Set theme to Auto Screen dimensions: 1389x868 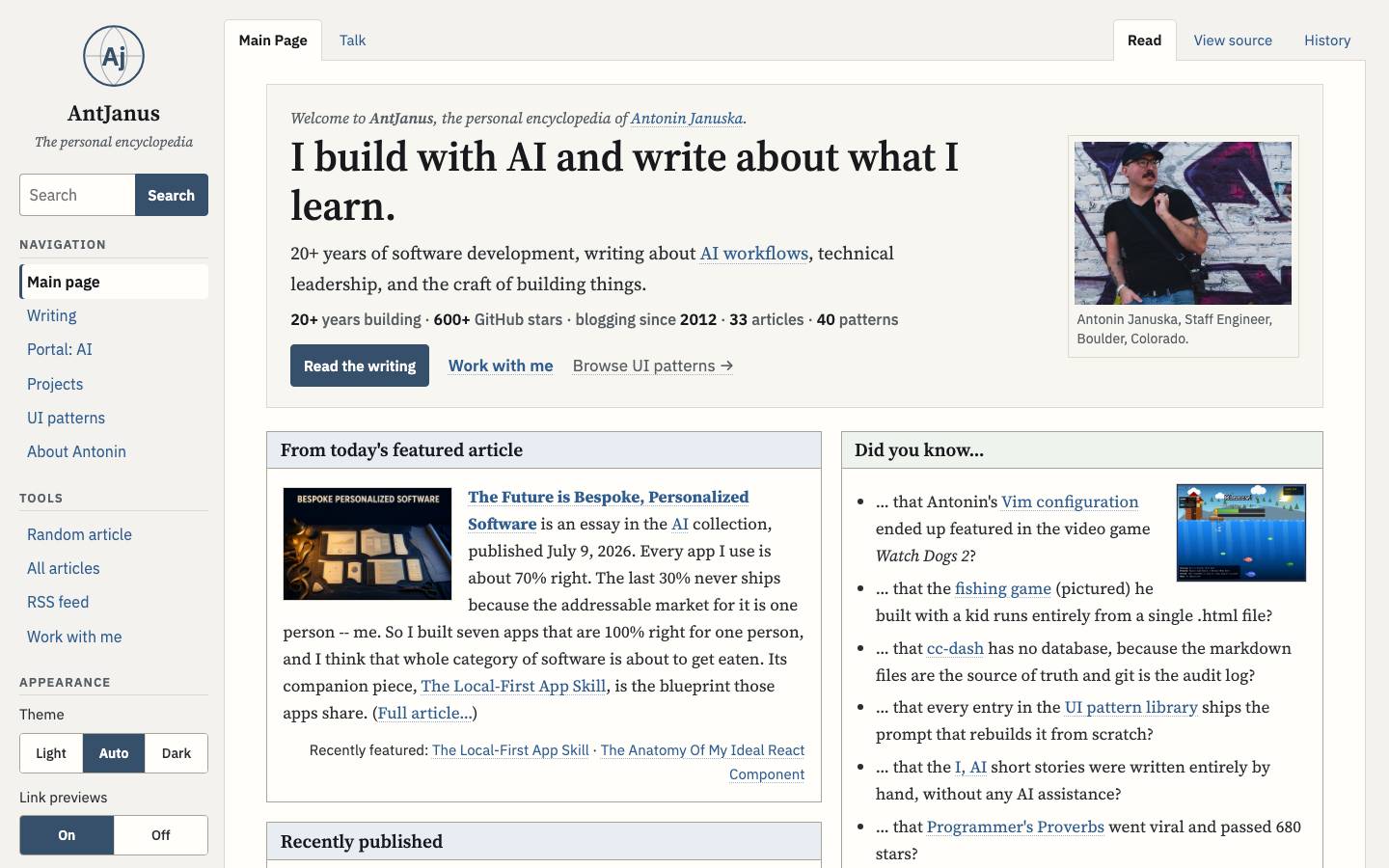click(x=114, y=753)
